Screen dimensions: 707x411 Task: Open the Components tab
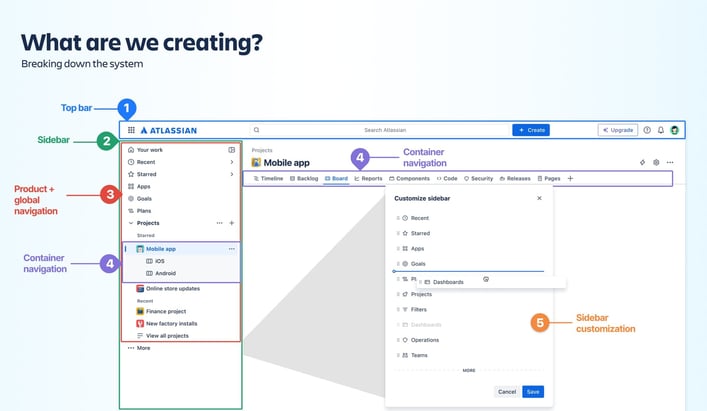409,178
